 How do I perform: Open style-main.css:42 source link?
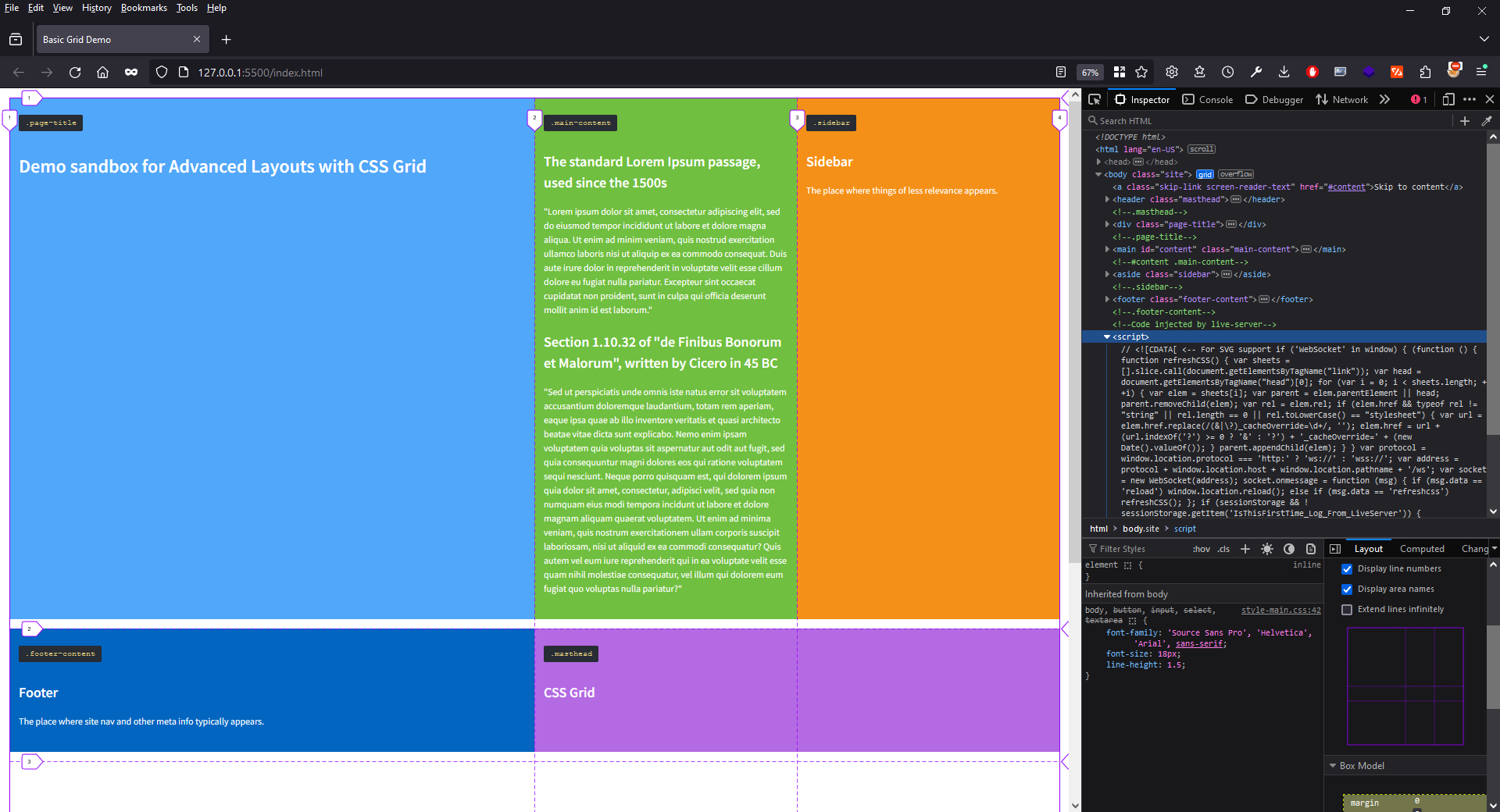1280,611
